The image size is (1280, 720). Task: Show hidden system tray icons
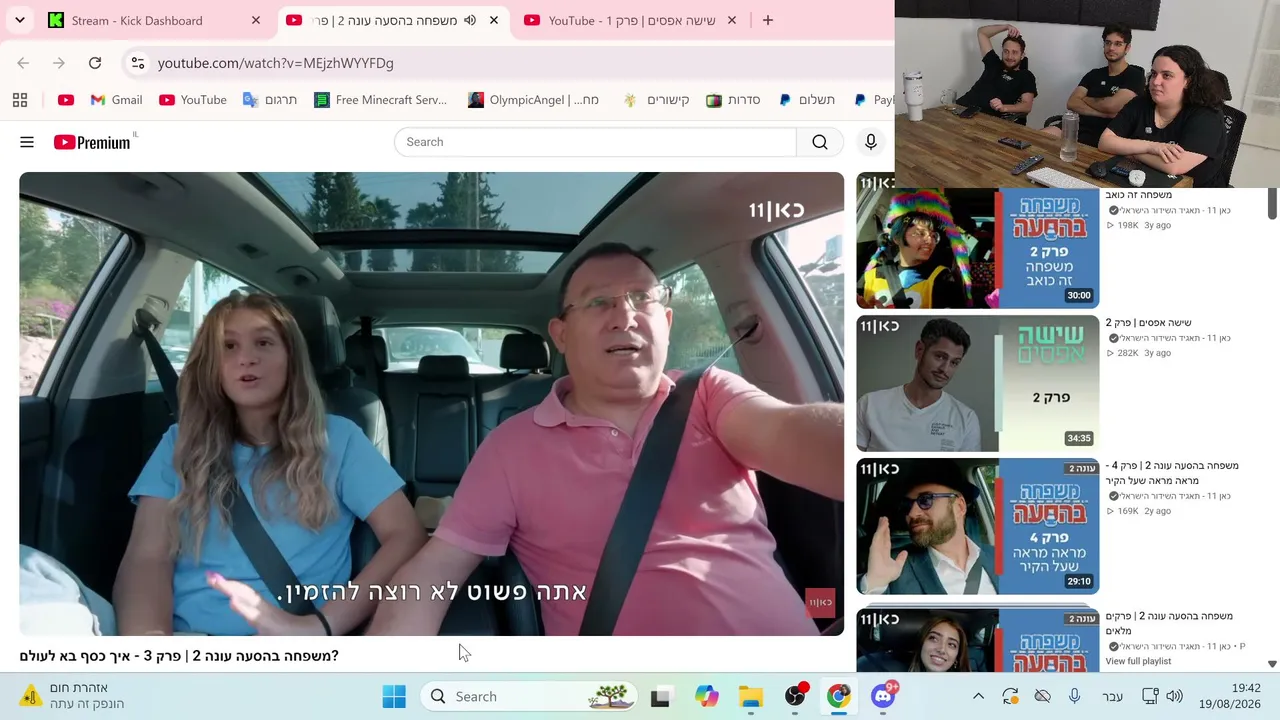point(979,696)
